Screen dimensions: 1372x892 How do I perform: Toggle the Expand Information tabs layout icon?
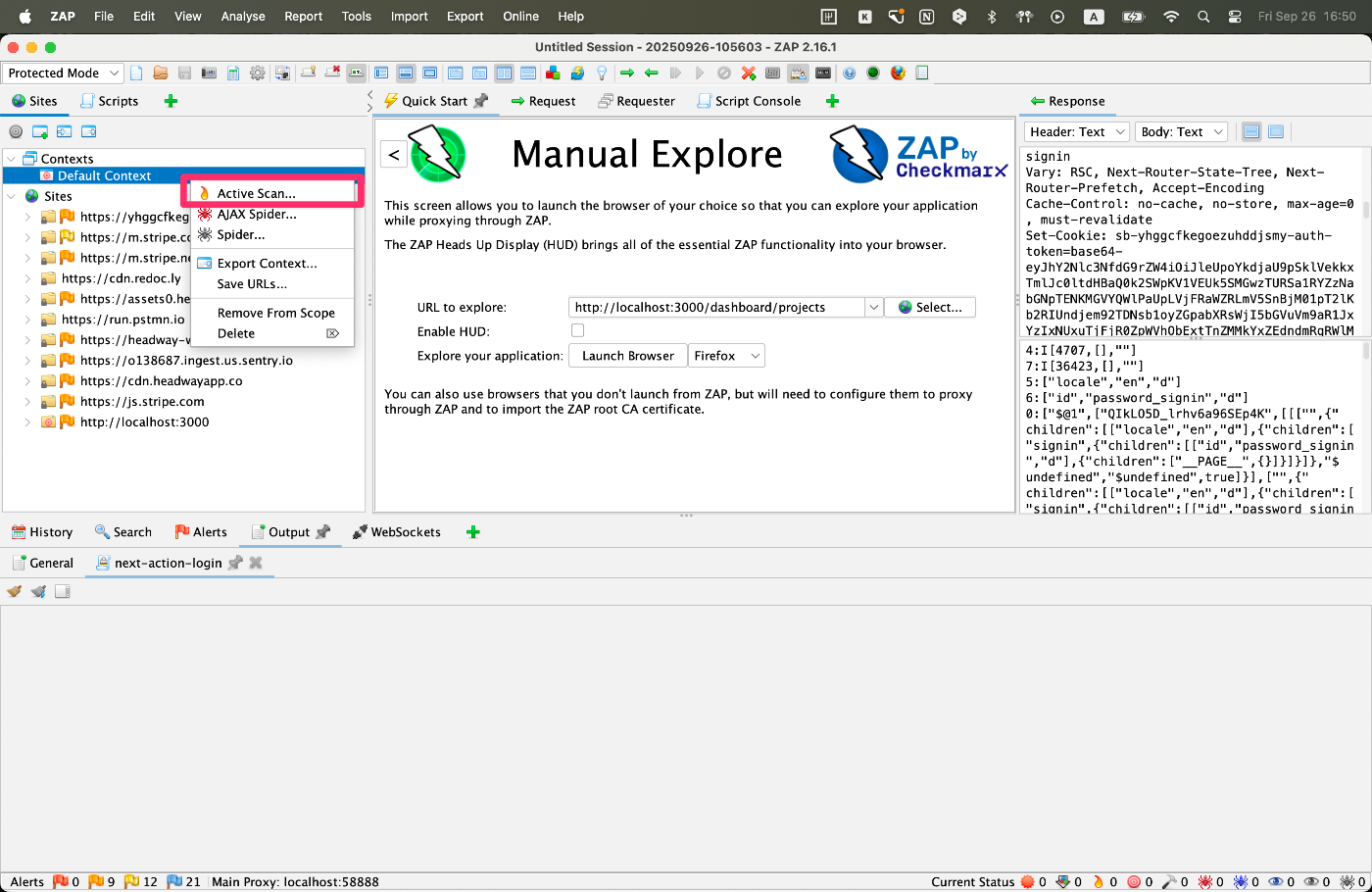[406, 73]
